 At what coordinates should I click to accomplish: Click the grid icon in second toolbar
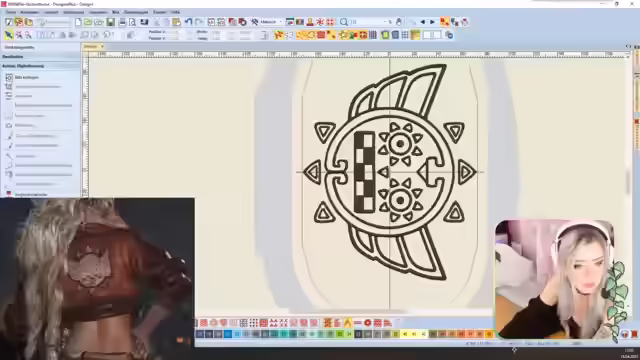click(x=405, y=35)
